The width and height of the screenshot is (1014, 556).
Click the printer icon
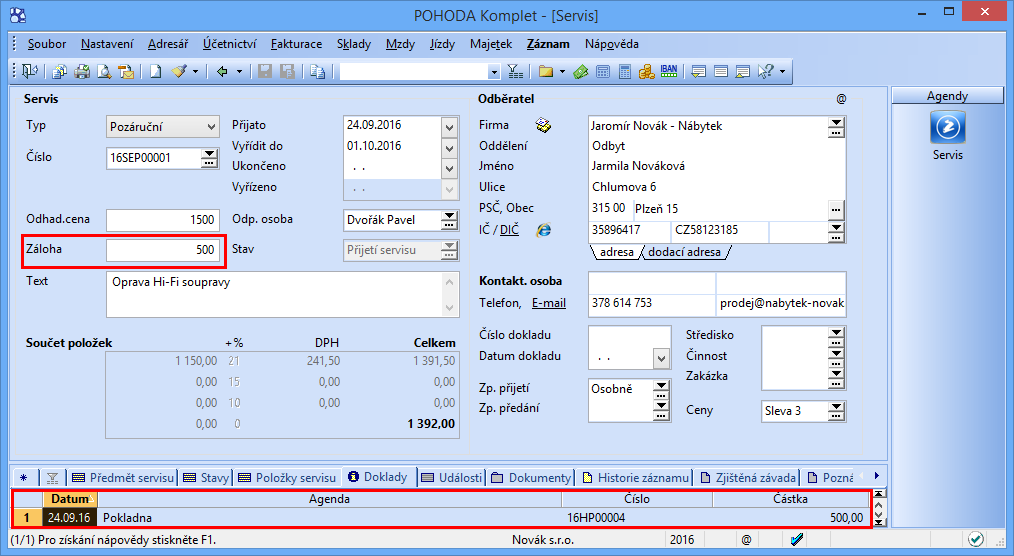coord(82,71)
